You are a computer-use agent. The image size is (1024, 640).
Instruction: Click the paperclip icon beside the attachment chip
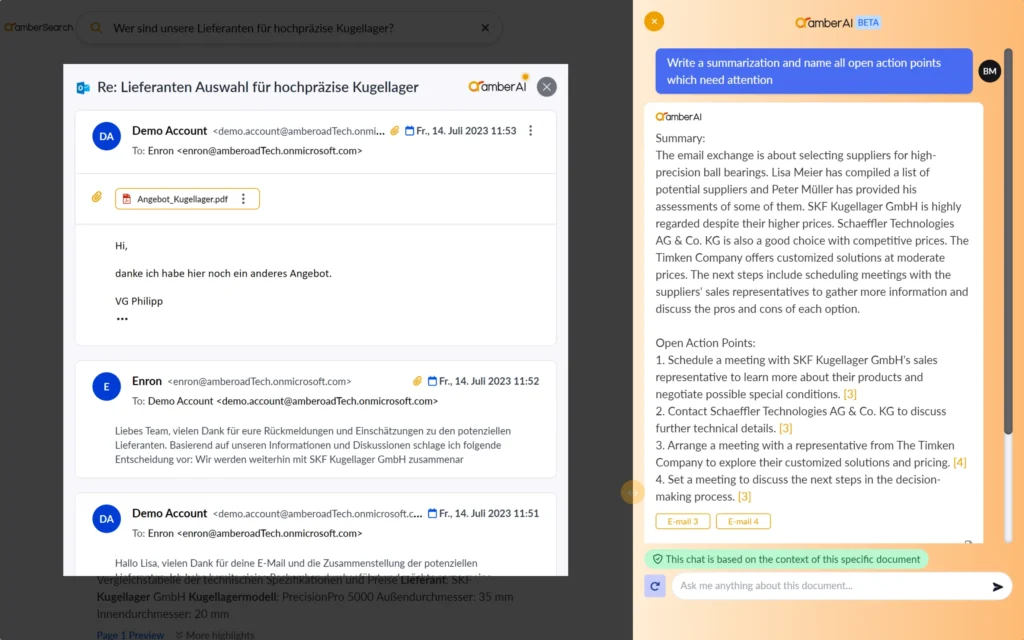(97, 198)
